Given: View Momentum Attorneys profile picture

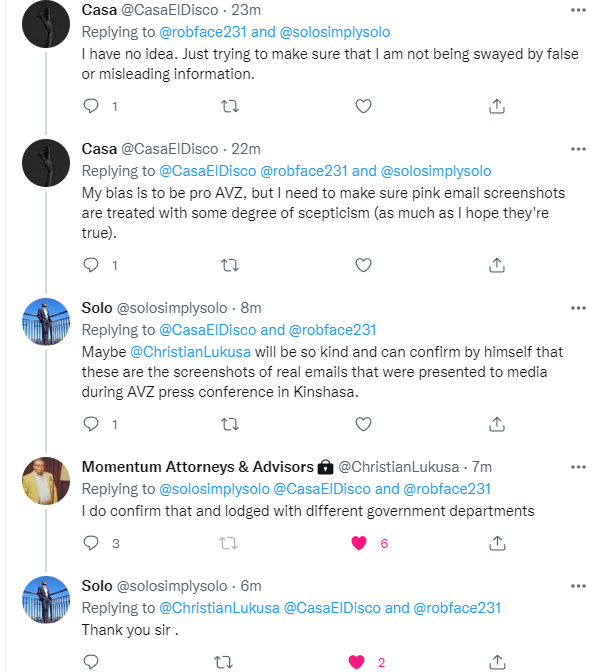Looking at the screenshot, I should click(46, 480).
